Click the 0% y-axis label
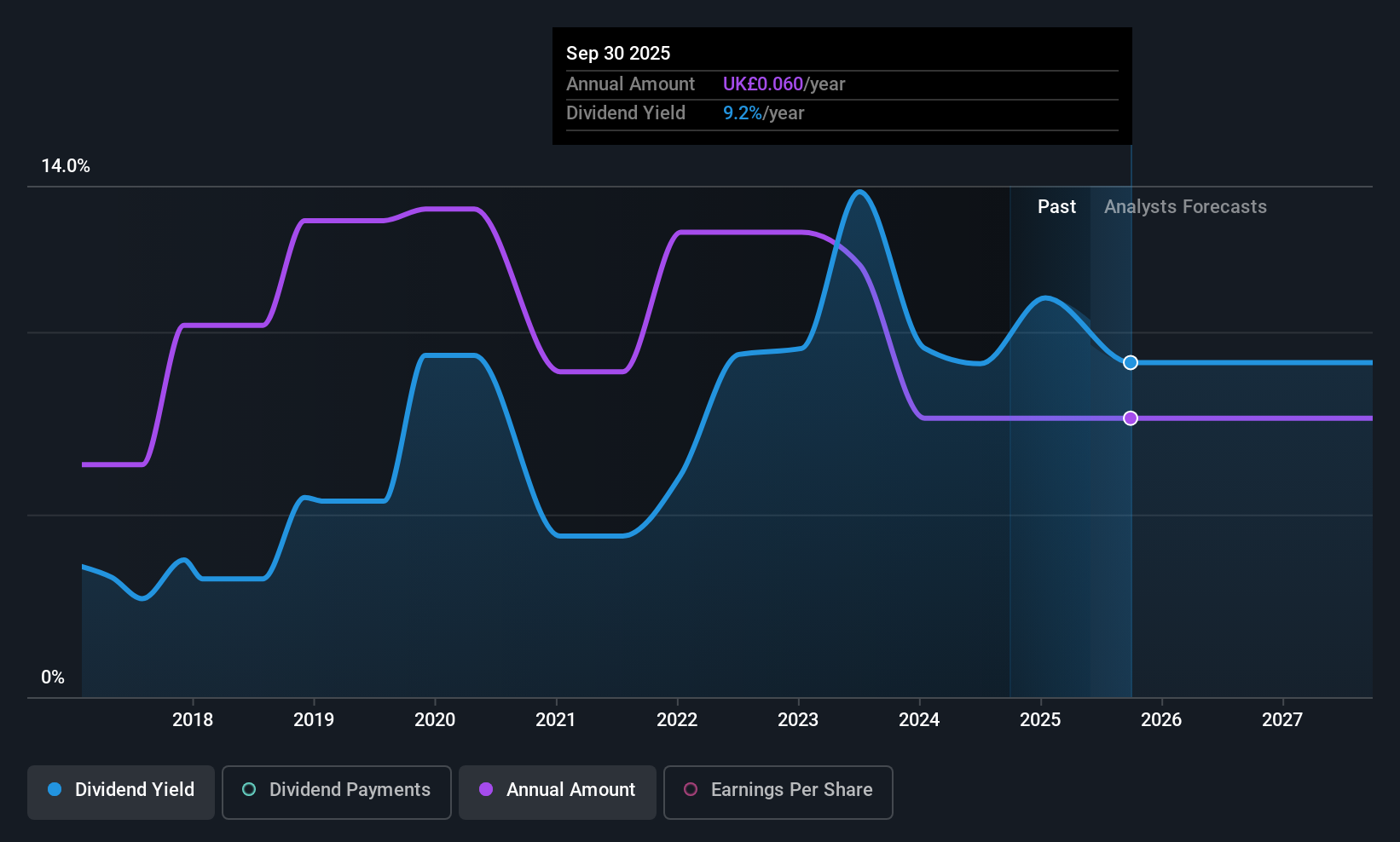 pos(53,678)
